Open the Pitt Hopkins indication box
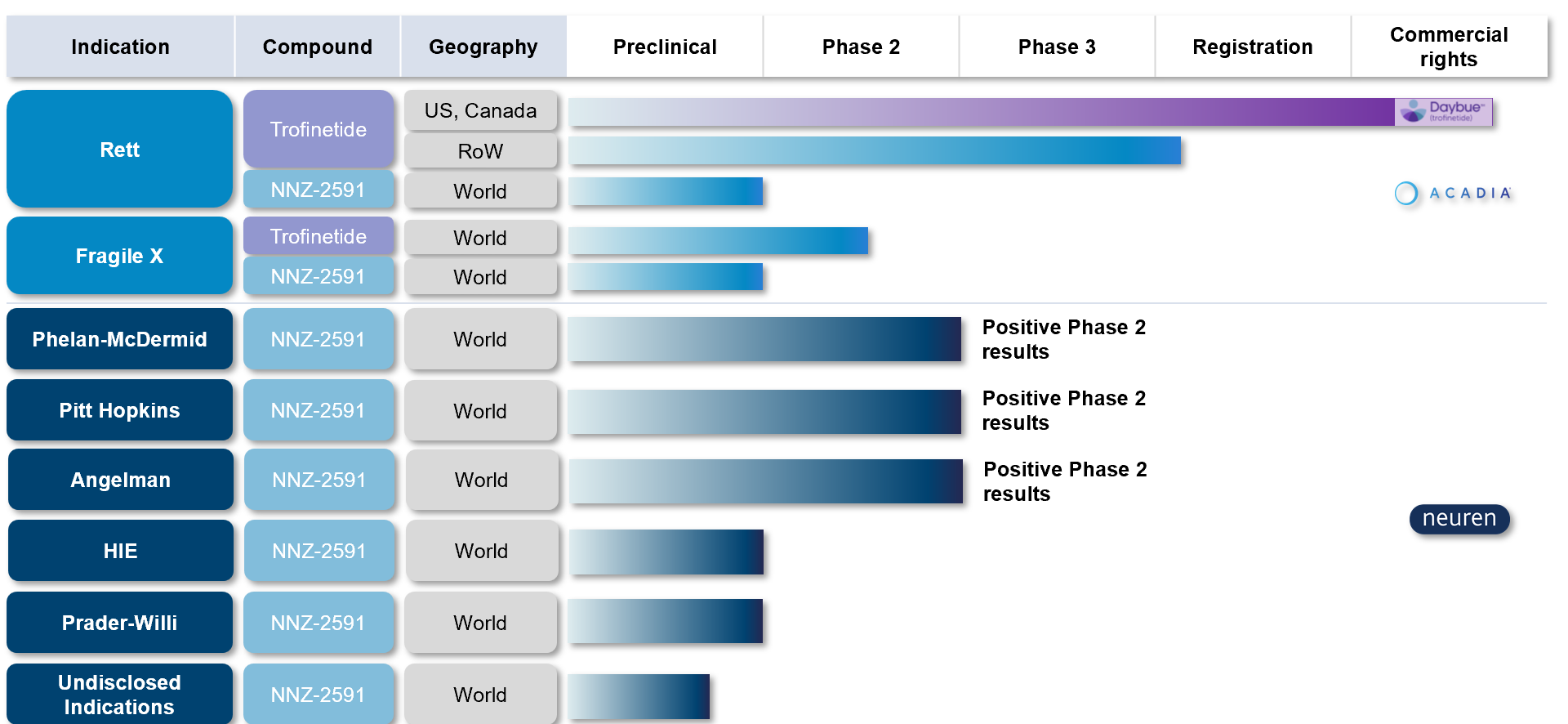The width and height of the screenshot is (1568, 724). 120,410
